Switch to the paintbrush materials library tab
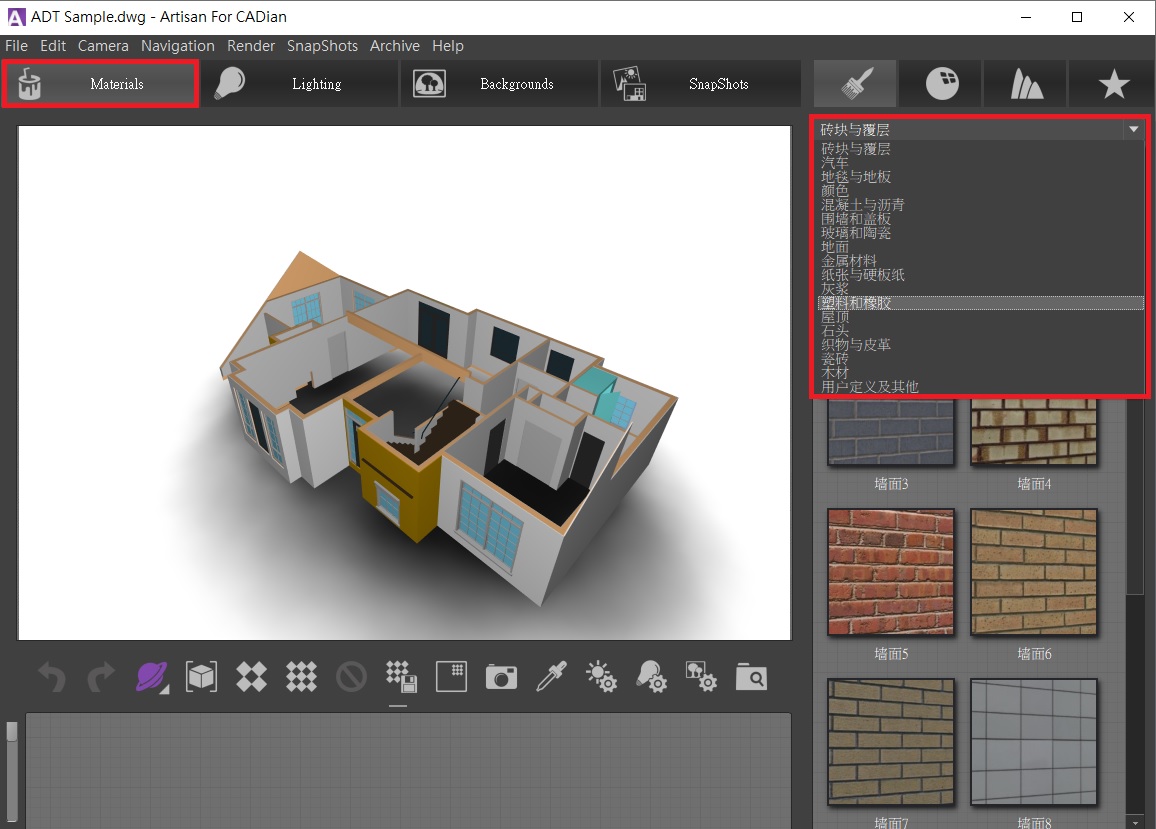The width and height of the screenshot is (1156, 829). click(854, 85)
